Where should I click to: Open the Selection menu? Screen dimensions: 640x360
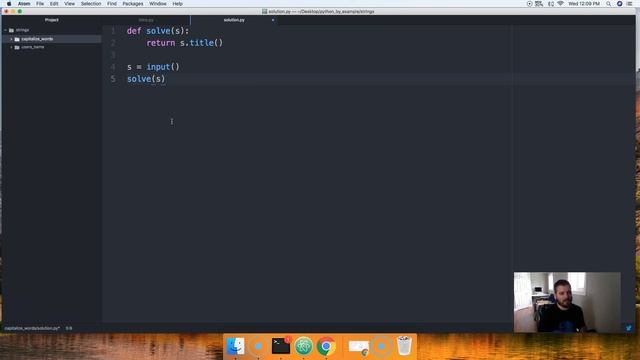click(91, 4)
